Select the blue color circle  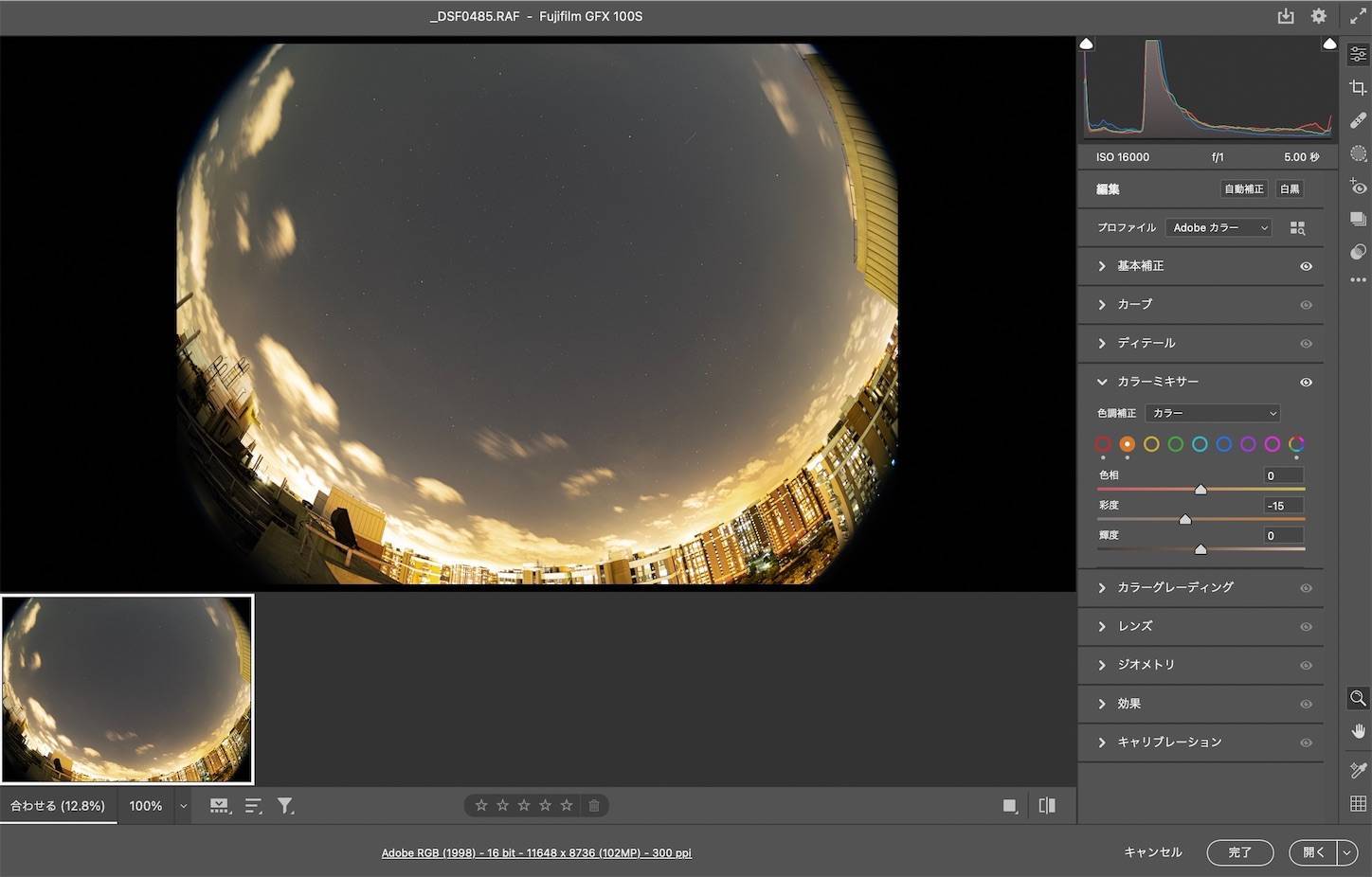[1224, 444]
